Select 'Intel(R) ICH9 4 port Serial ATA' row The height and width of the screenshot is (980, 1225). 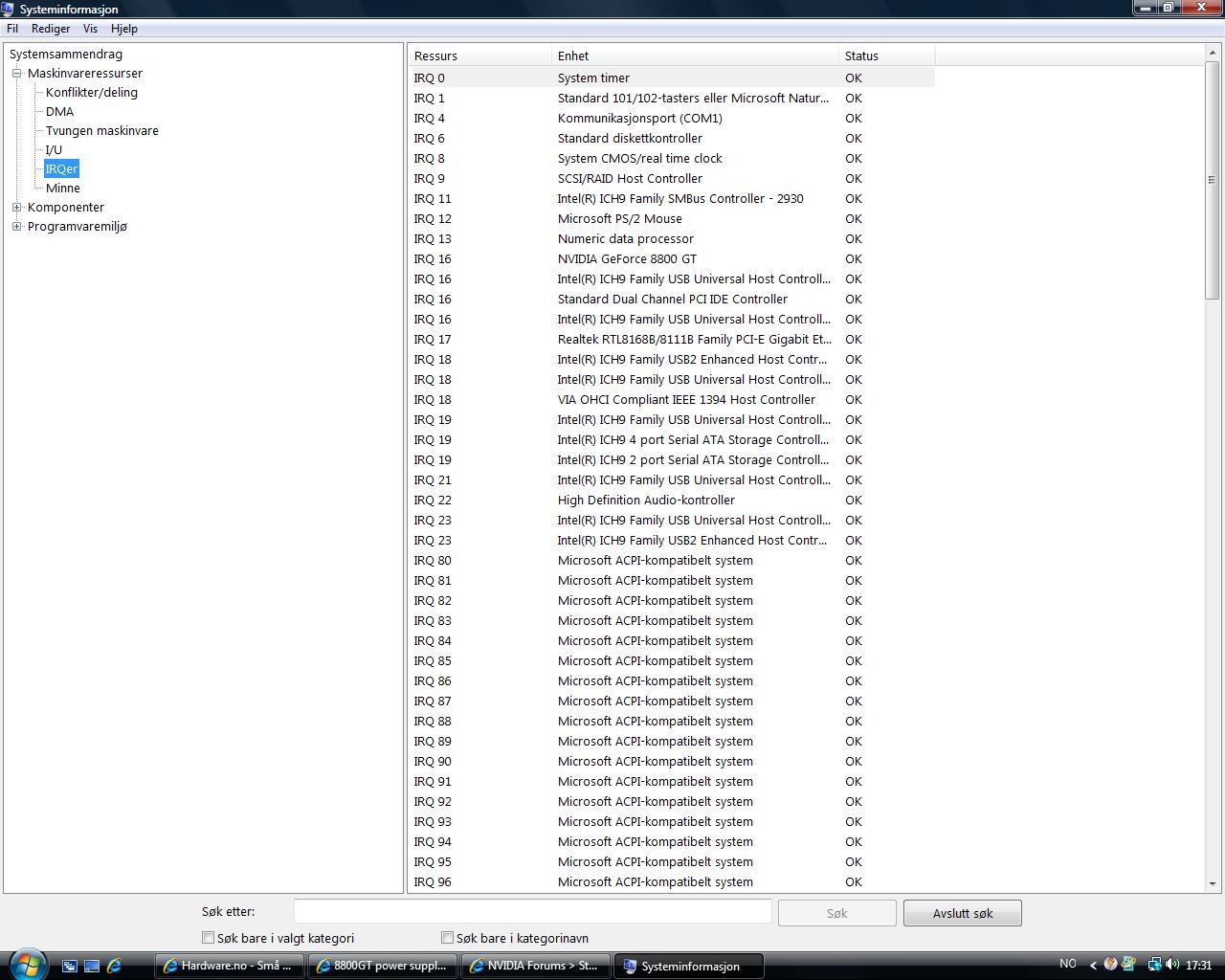tap(672, 439)
